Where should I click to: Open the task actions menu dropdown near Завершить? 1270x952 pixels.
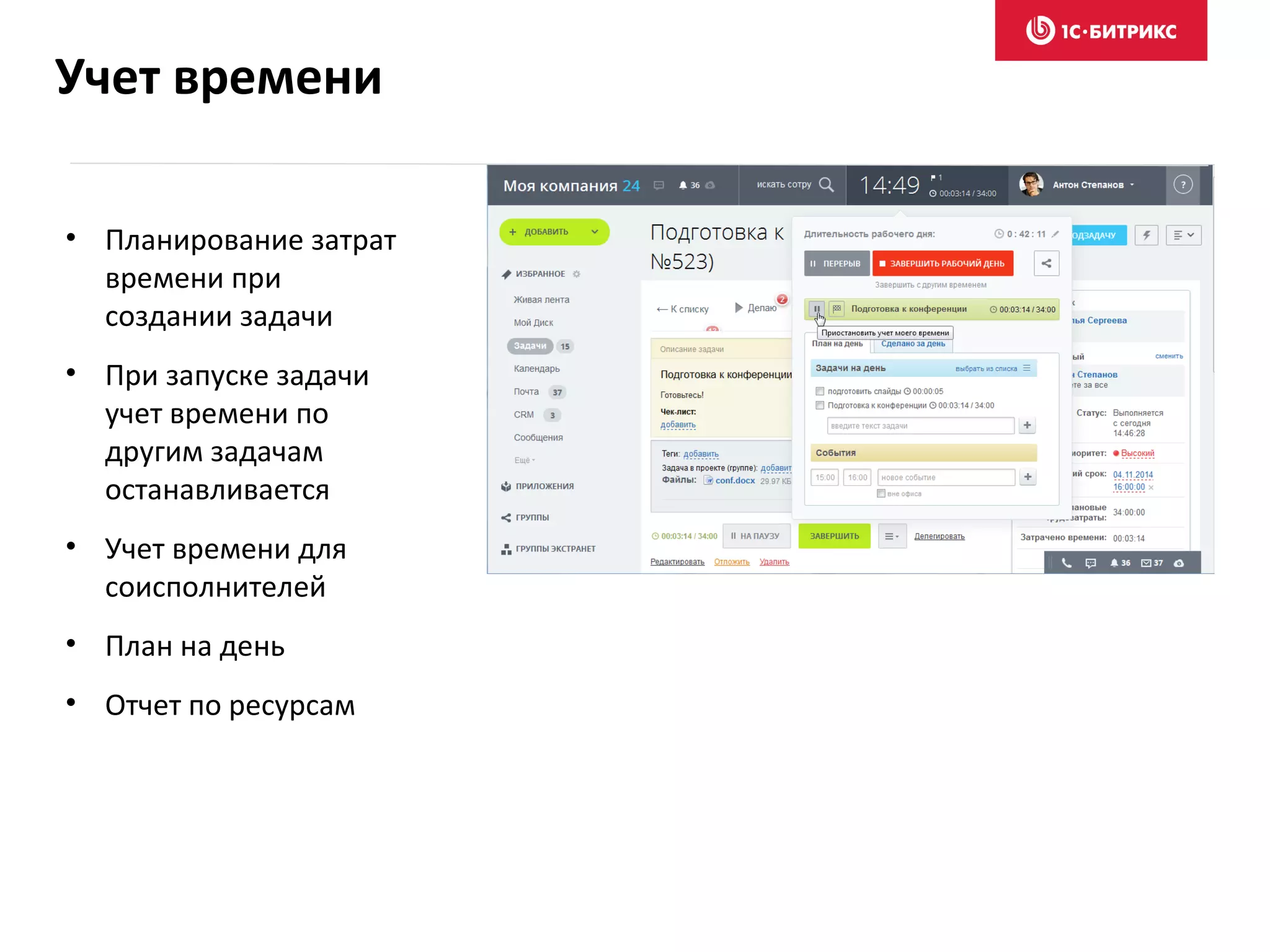(x=892, y=536)
